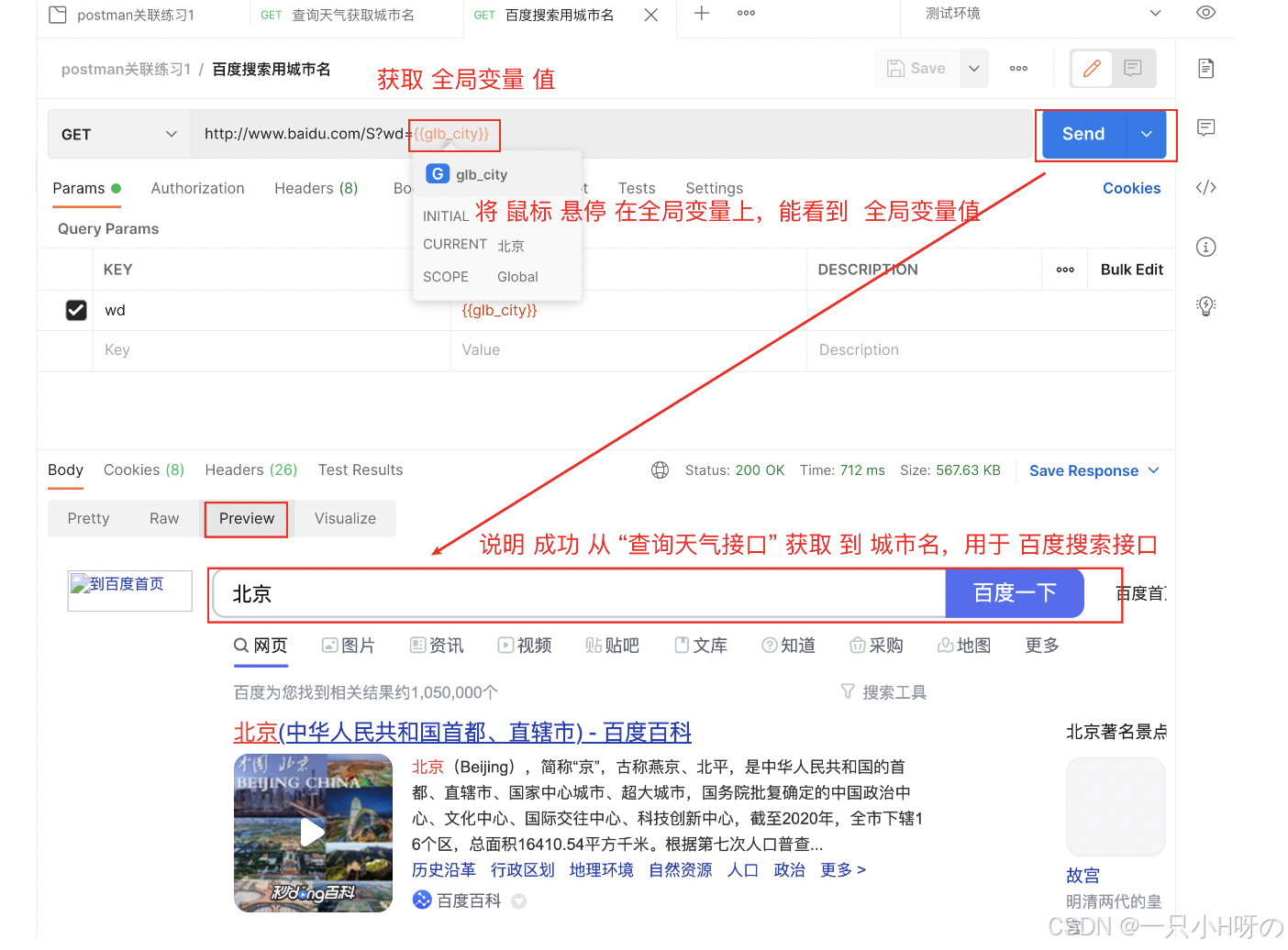Click Bulk Edit for query params
Image resolution: width=1288 pixels, height=950 pixels.
pos(1131,270)
